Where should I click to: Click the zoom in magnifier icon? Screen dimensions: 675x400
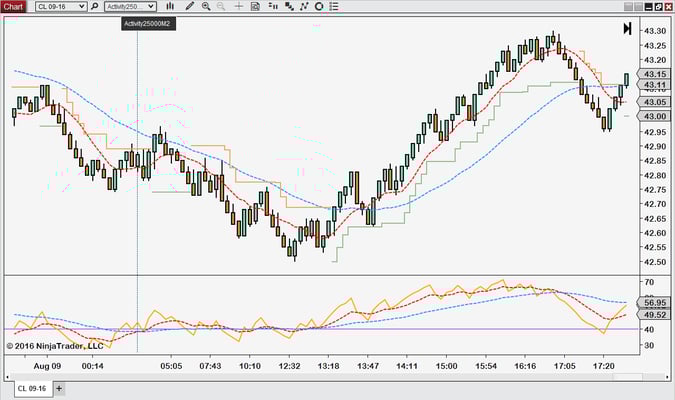point(206,6)
